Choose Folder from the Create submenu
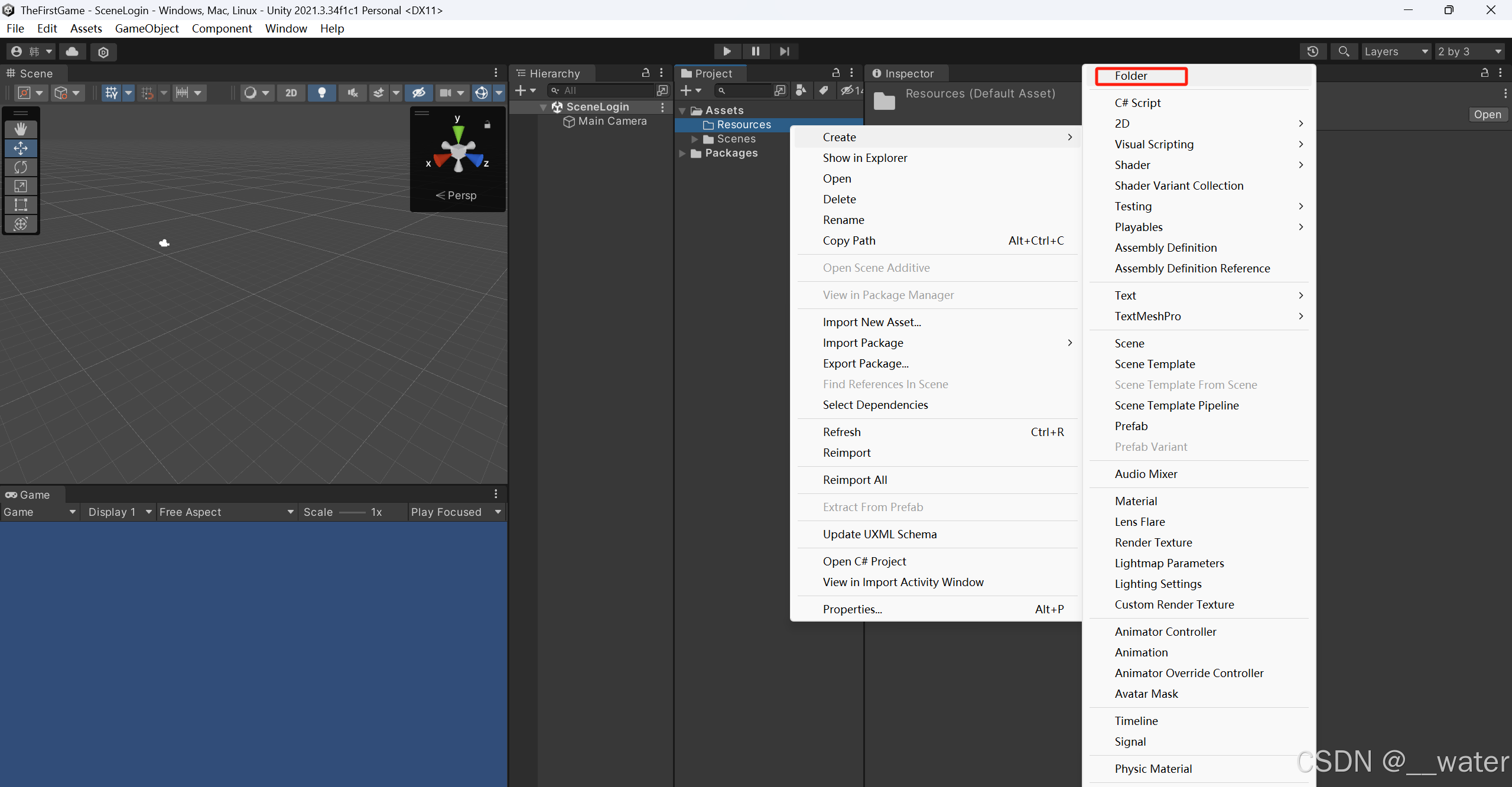The image size is (1512, 787). click(1130, 76)
